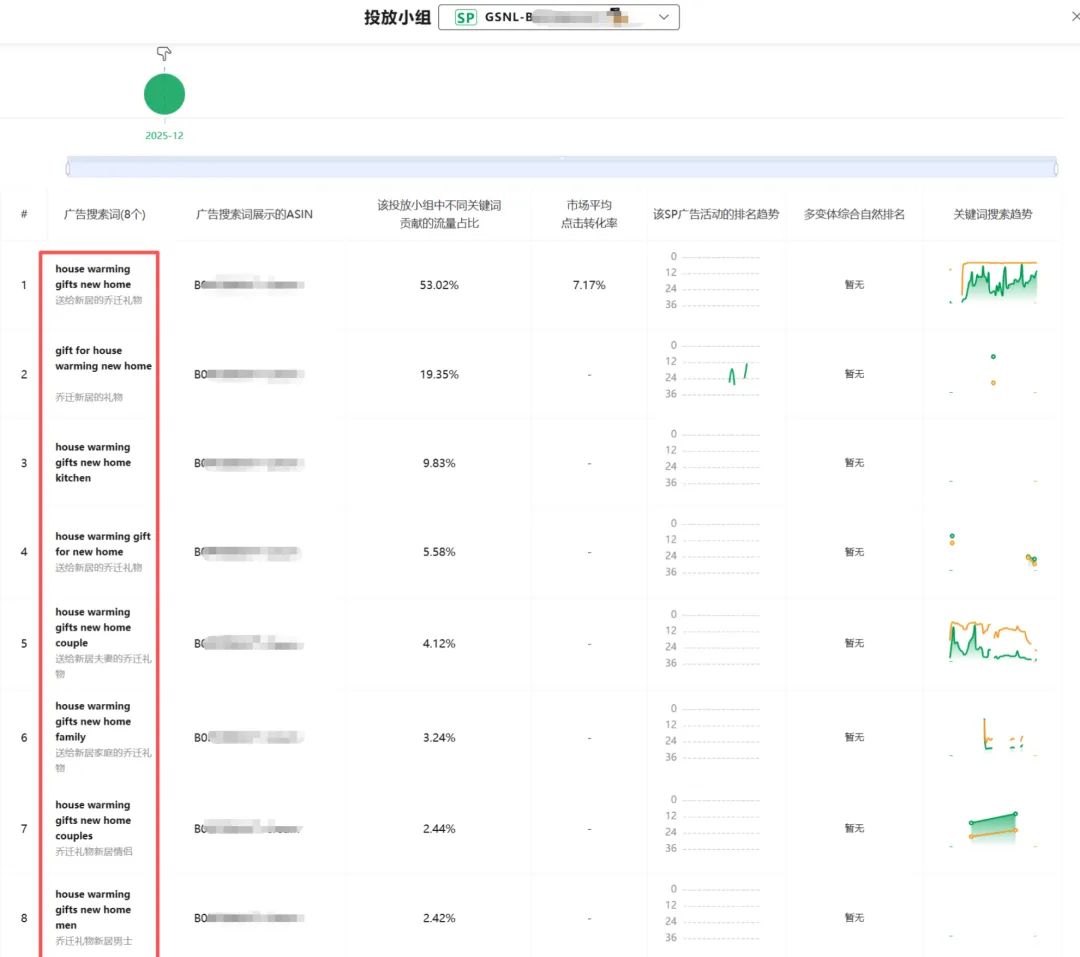The width and height of the screenshot is (1080, 957).
Task: Select the green 2025-12 timeline node
Action: [x=164, y=94]
